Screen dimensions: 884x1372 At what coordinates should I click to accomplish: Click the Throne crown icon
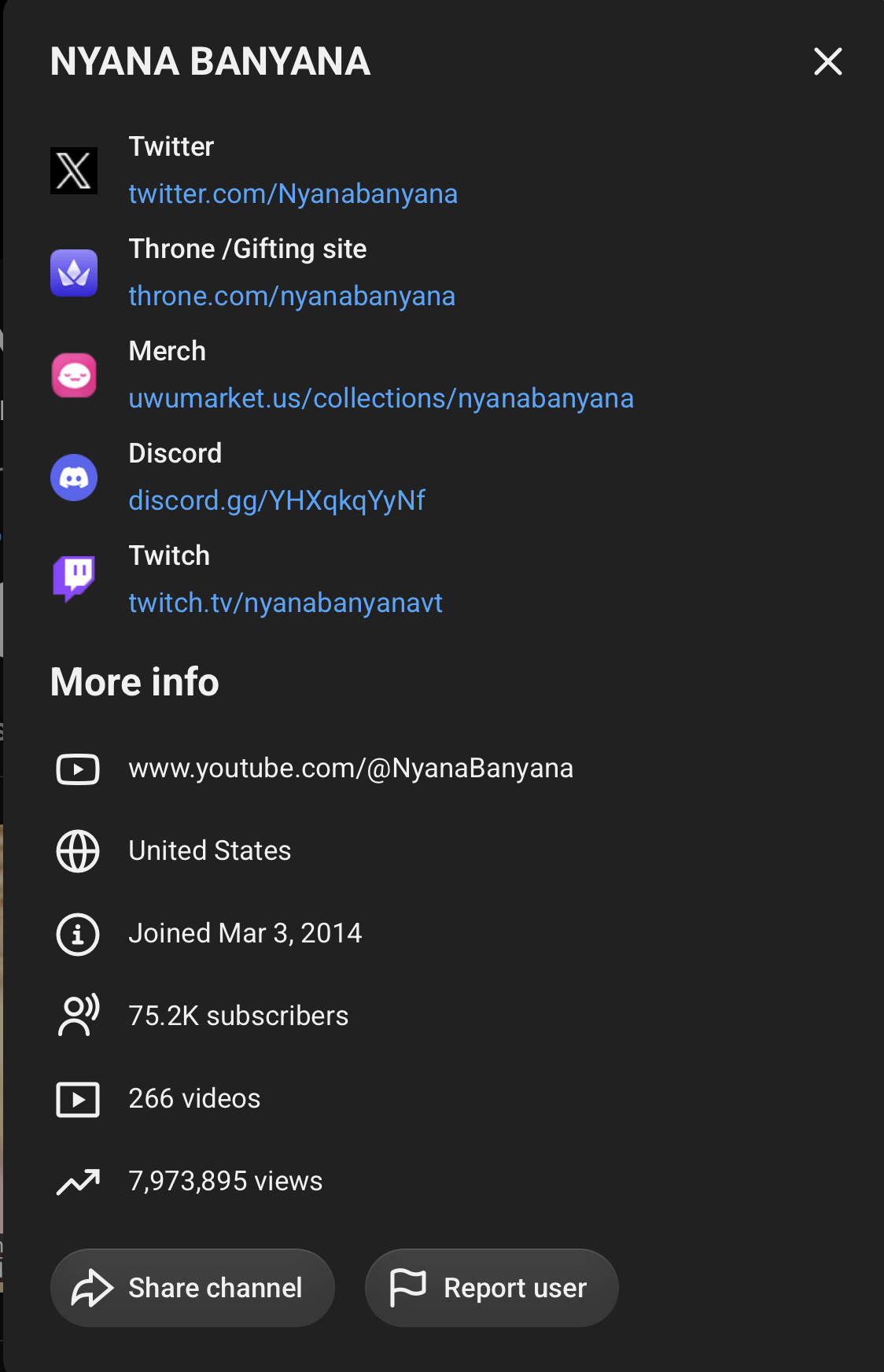(x=74, y=273)
